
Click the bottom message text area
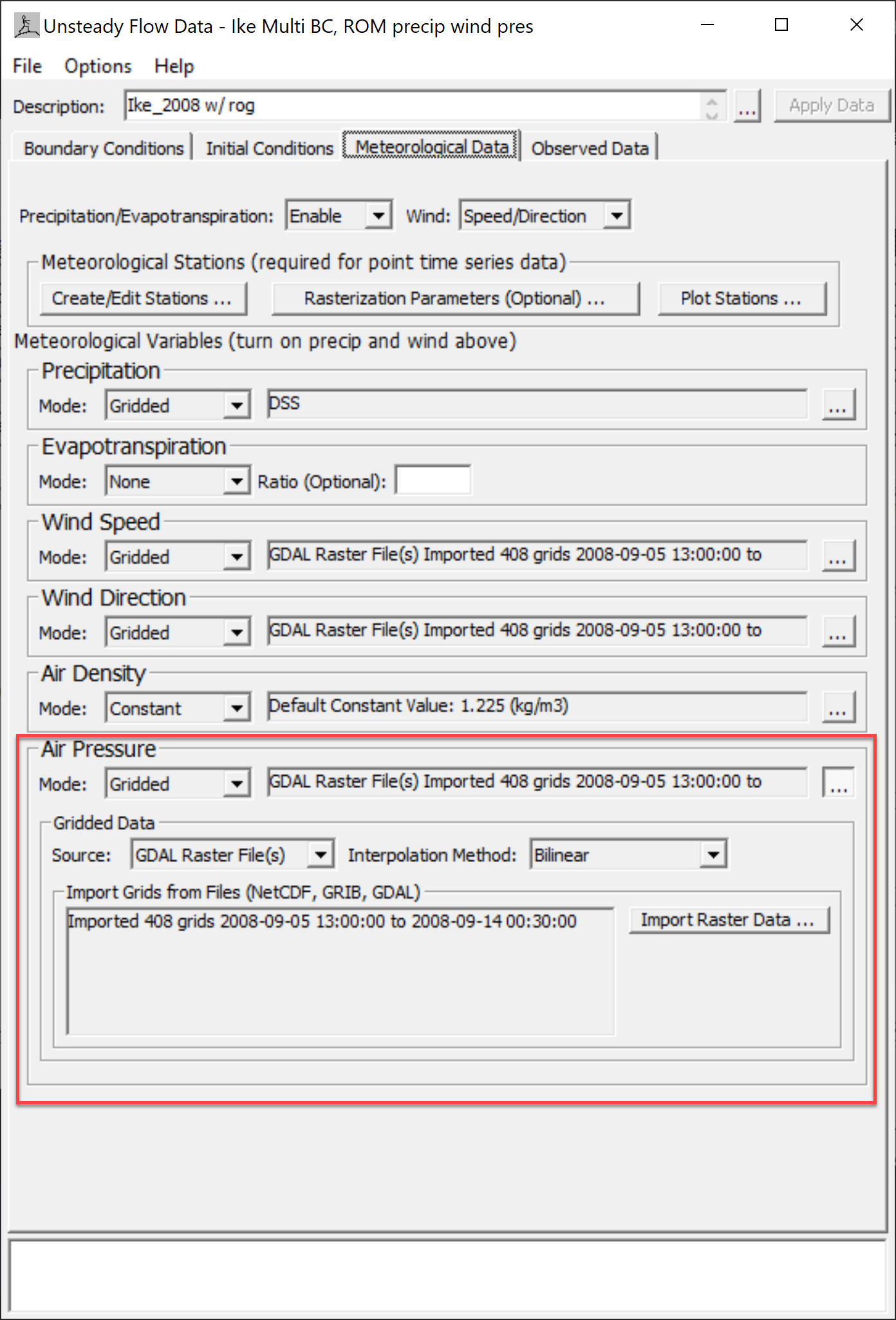(448, 1276)
